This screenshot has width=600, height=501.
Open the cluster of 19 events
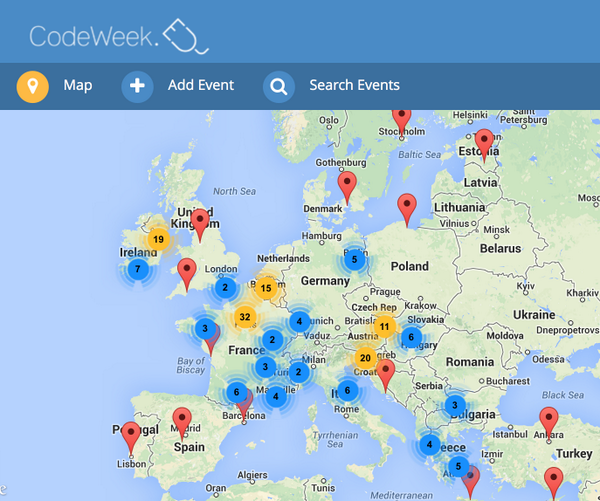tap(158, 240)
